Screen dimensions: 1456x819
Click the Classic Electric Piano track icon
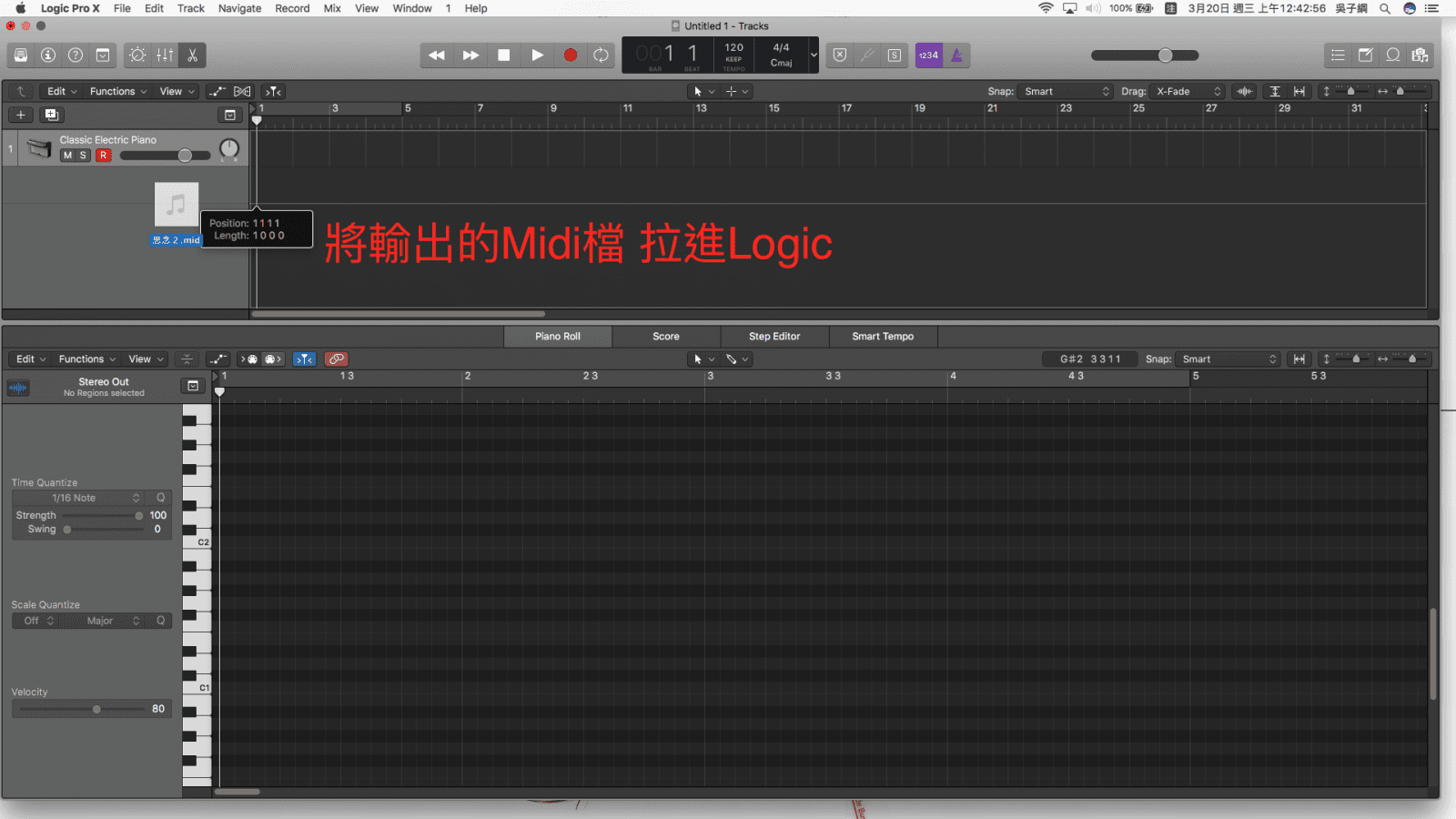pos(38,147)
